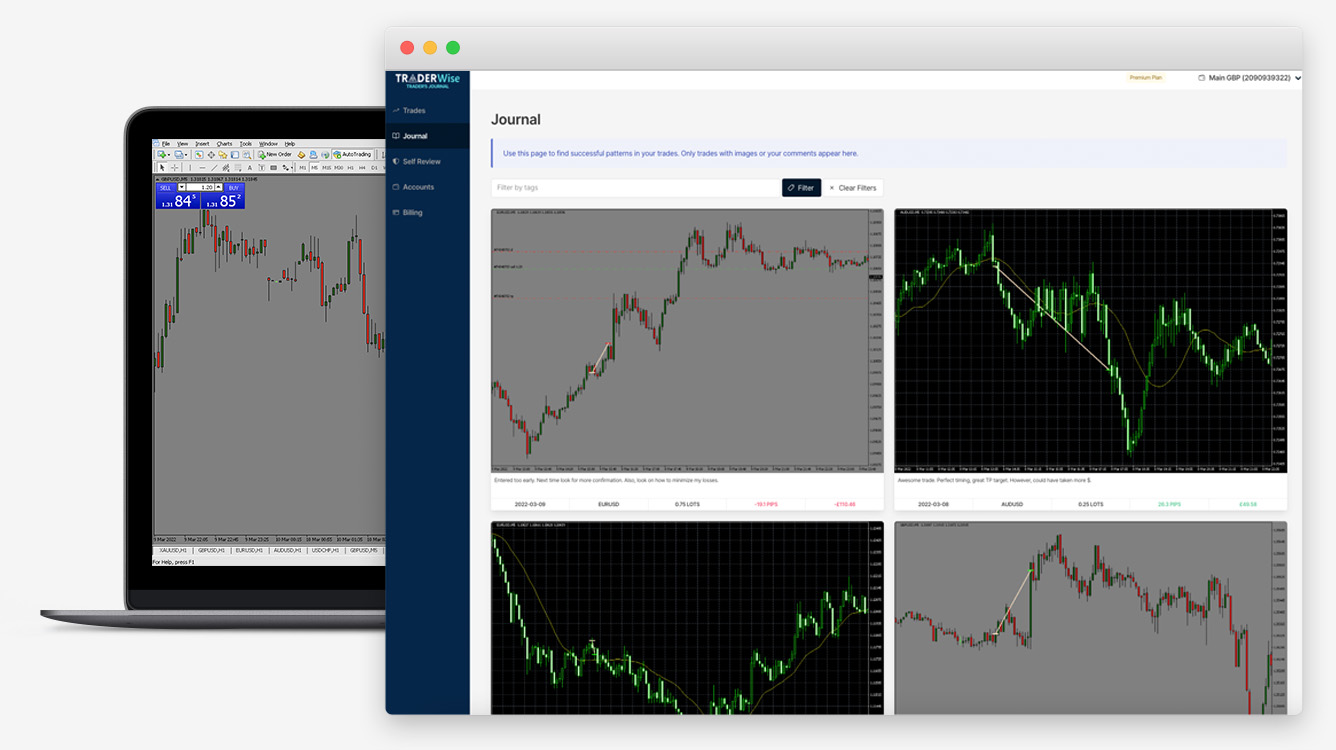Click the Billing card icon in the sidebar
The height and width of the screenshot is (750, 1336).
[x=396, y=213]
